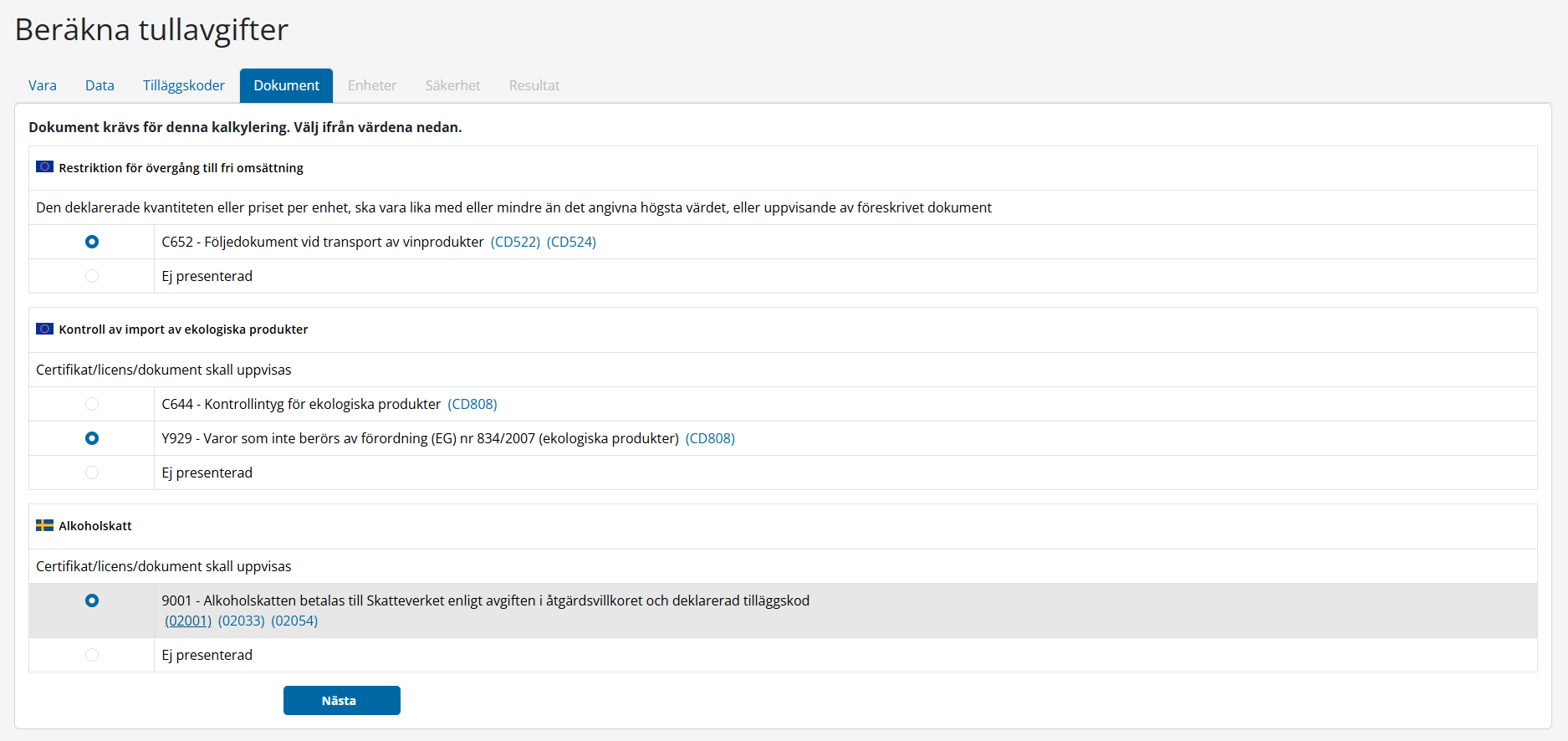
Task: Choose Ej presenterad under ekologiska produkter
Action: click(x=92, y=473)
